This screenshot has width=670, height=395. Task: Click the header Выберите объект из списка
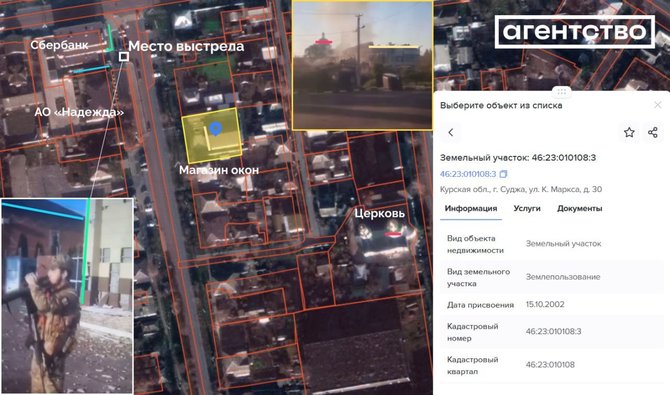pyautogui.click(x=501, y=105)
